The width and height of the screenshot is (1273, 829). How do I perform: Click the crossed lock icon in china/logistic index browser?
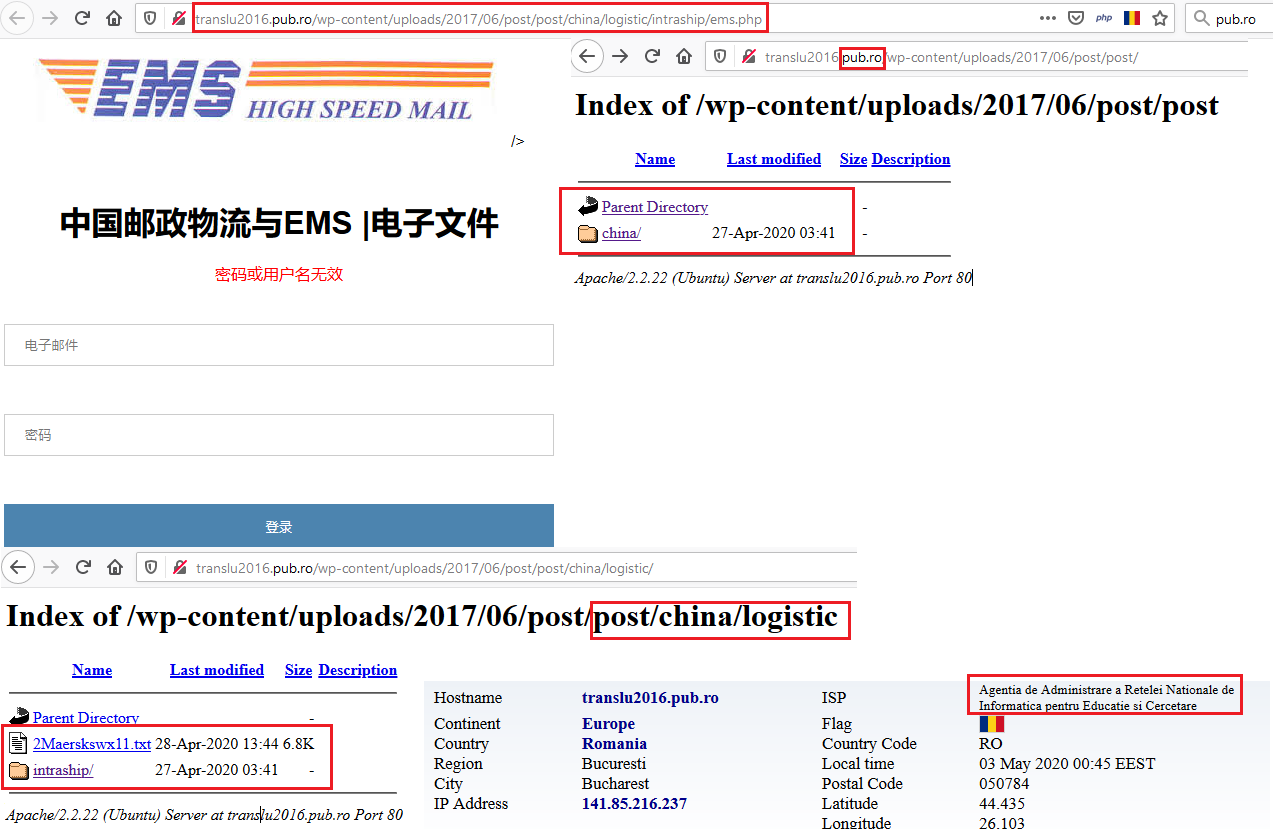(180, 568)
